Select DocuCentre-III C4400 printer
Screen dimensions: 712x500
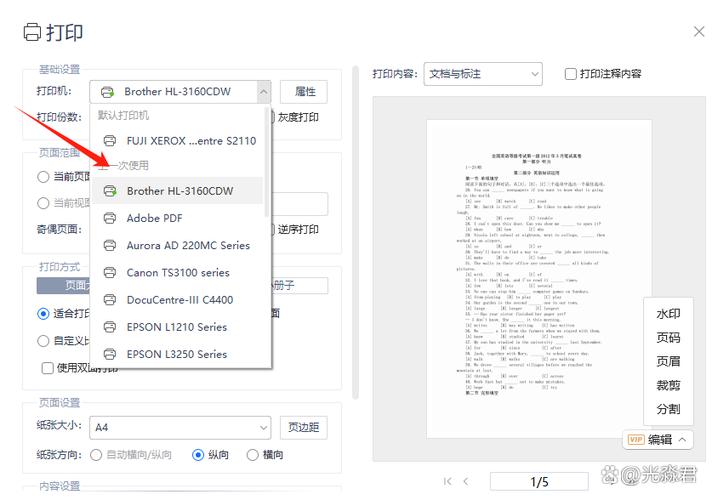[178, 300]
